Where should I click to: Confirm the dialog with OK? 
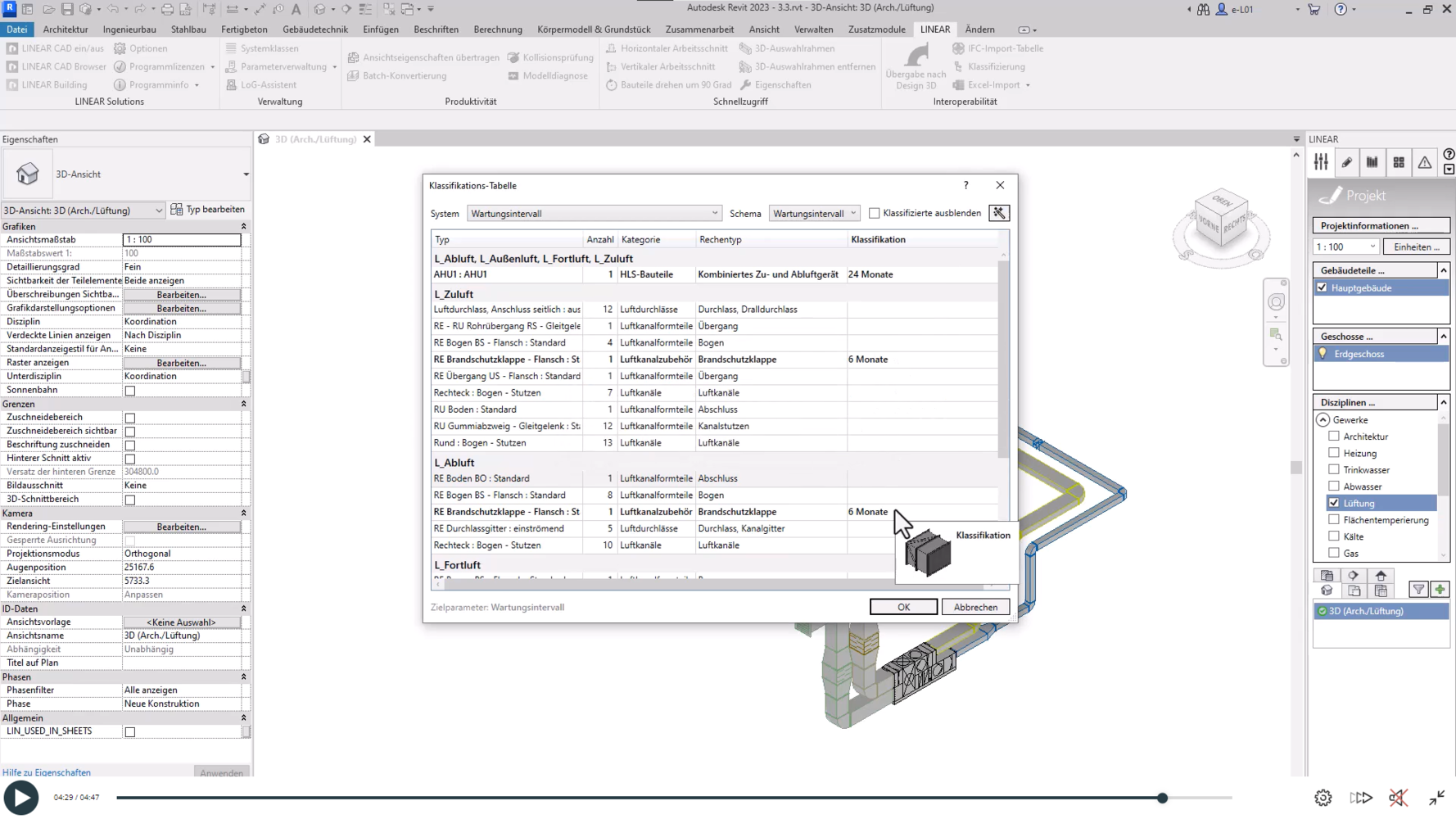tap(903, 607)
